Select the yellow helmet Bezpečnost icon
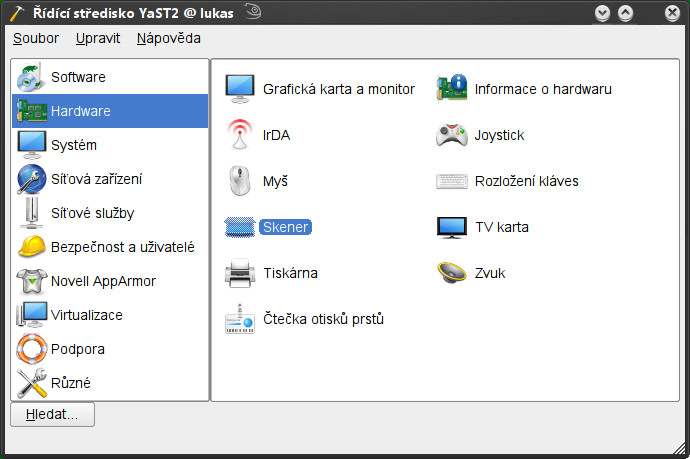This screenshot has width=690, height=459. (x=32, y=246)
